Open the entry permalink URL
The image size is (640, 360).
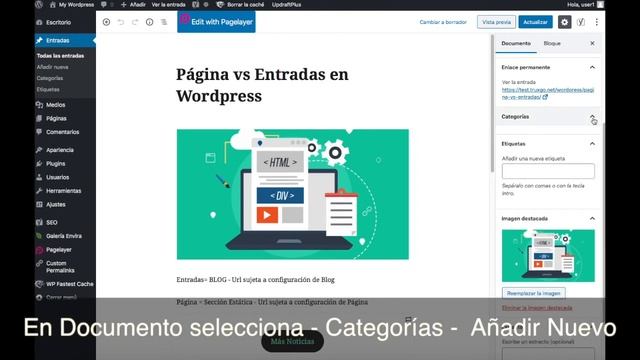pos(547,93)
